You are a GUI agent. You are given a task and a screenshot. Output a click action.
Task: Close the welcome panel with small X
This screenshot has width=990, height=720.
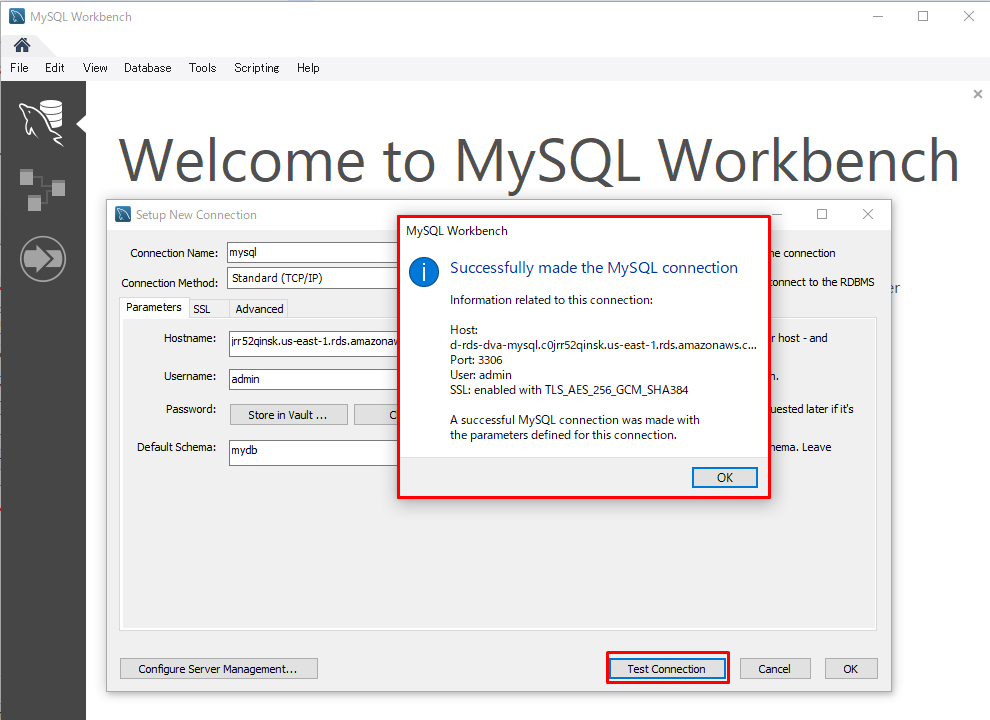click(x=977, y=94)
